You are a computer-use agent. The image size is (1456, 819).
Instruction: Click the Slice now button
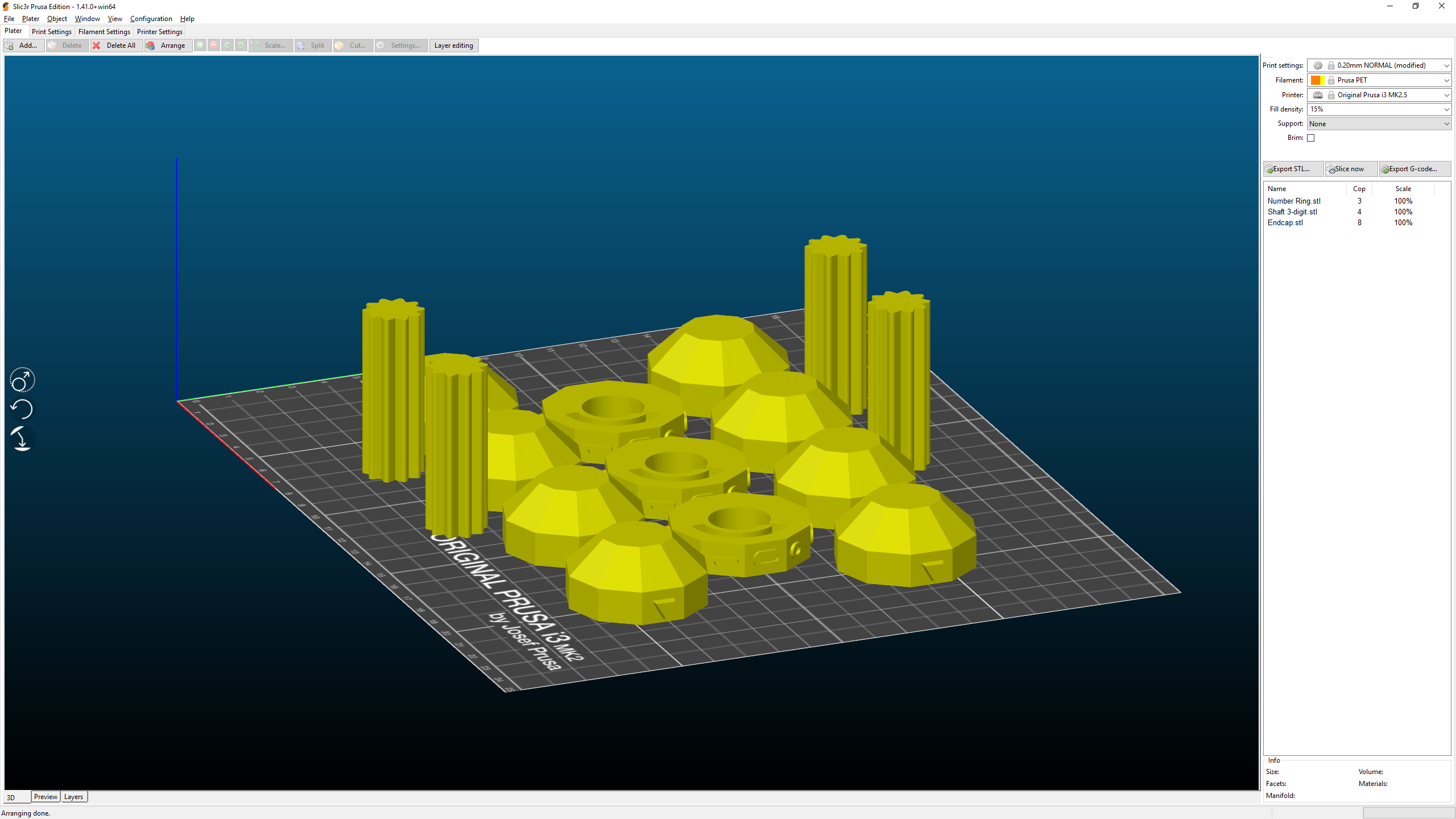click(1351, 169)
